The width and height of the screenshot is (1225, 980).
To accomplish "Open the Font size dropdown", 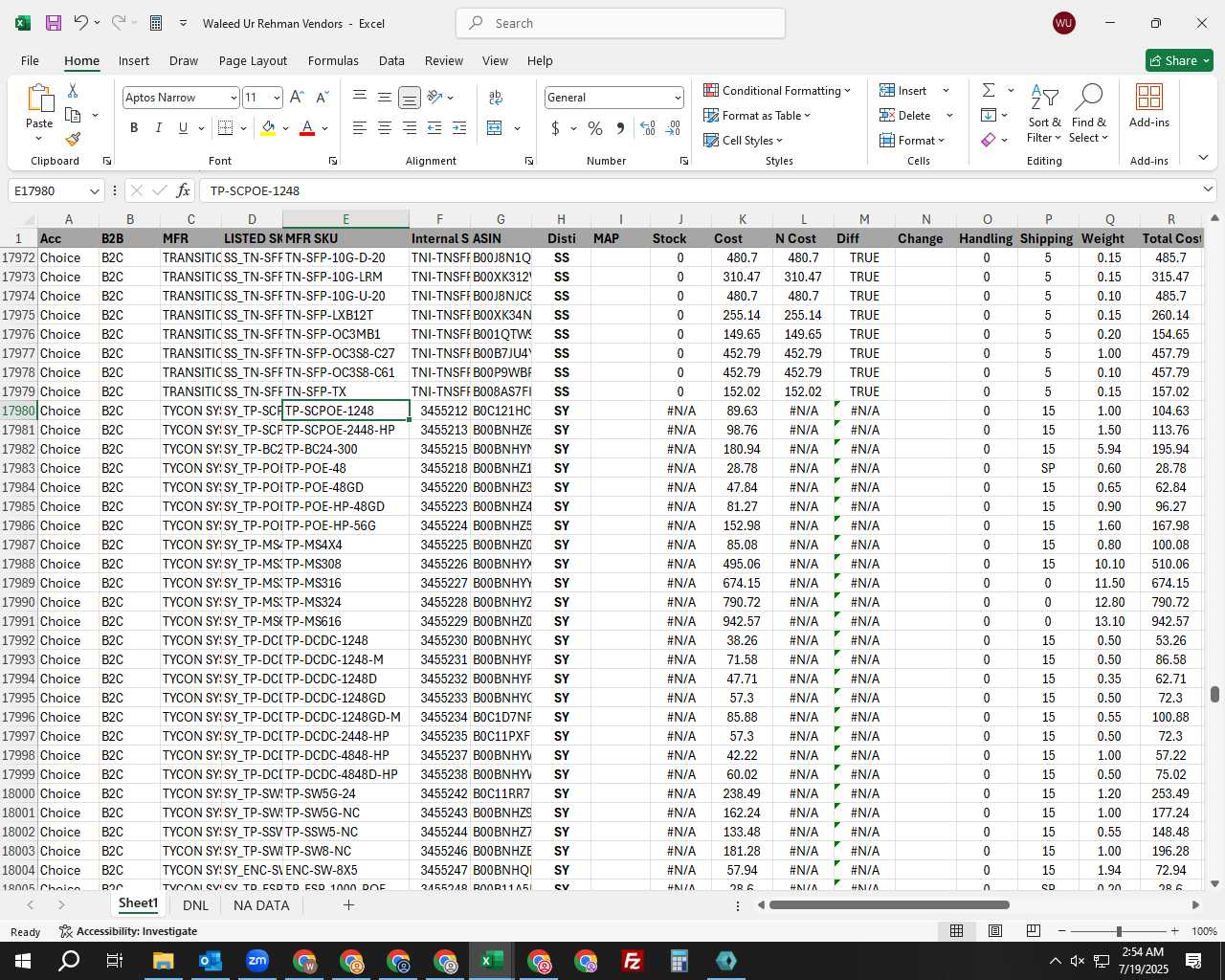I will pos(277,98).
